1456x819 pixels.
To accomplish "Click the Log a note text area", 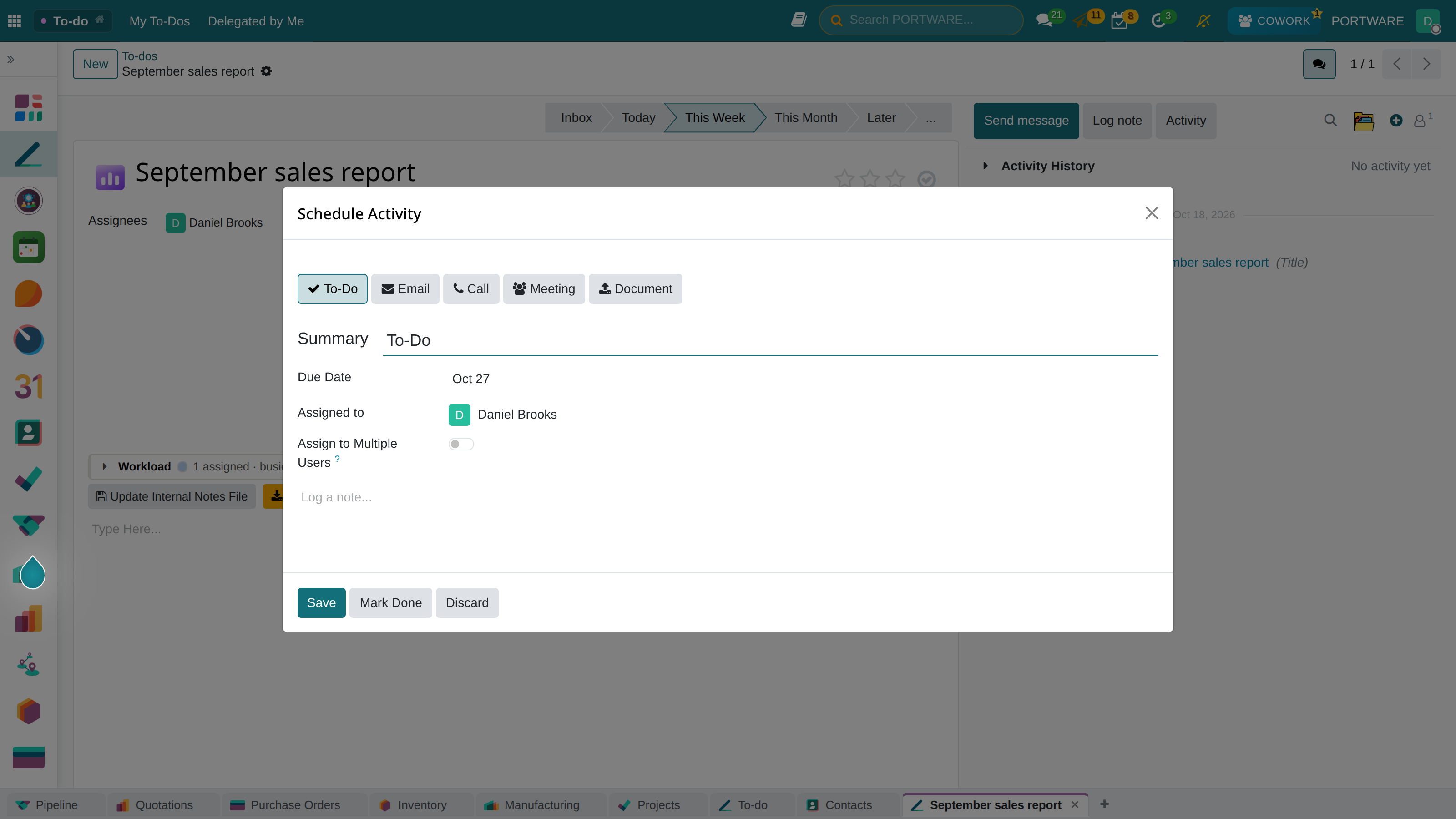I will [728, 497].
